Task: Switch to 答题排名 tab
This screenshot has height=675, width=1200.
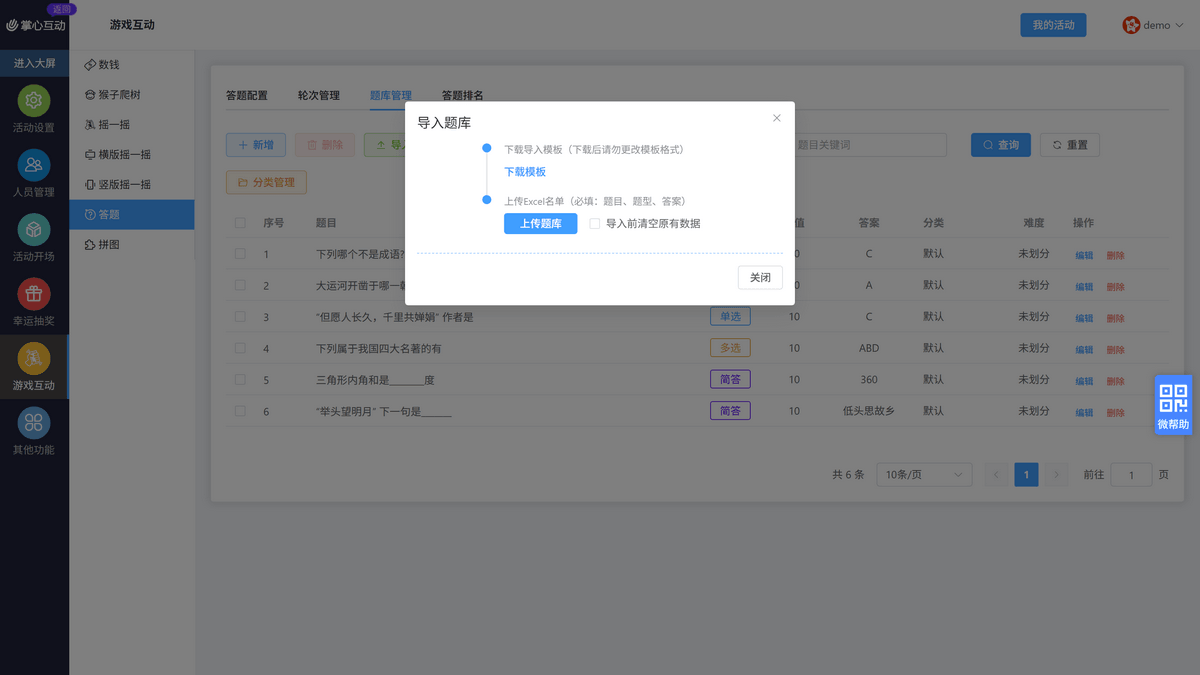Action: [x=463, y=96]
